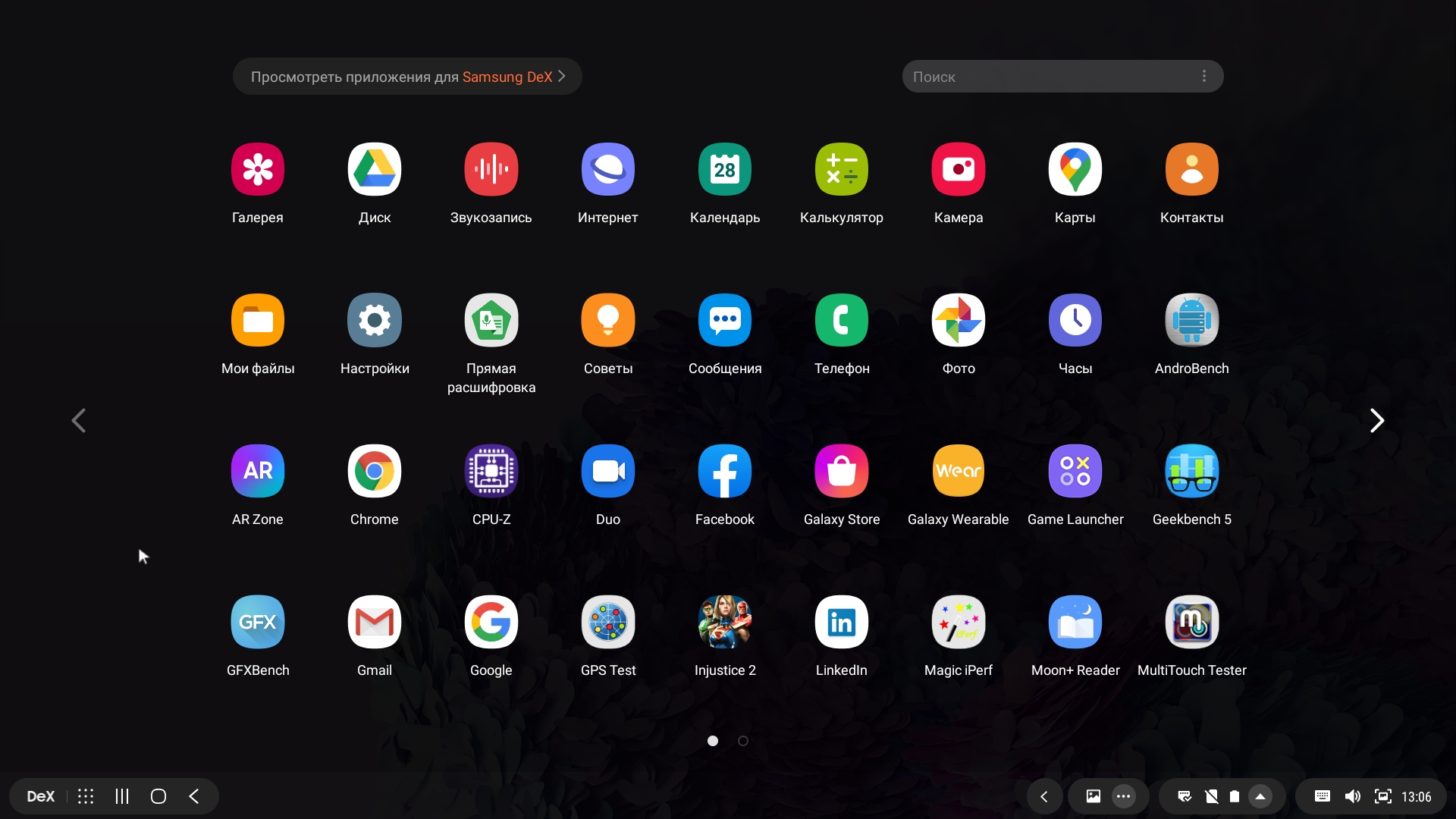Open Galaxy Wearable app
The width and height of the screenshot is (1456, 819).
(958, 471)
